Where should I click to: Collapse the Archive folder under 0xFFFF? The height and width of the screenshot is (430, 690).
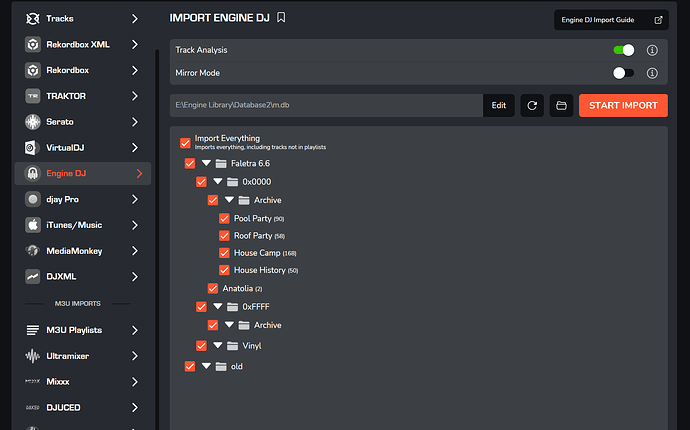tap(229, 325)
